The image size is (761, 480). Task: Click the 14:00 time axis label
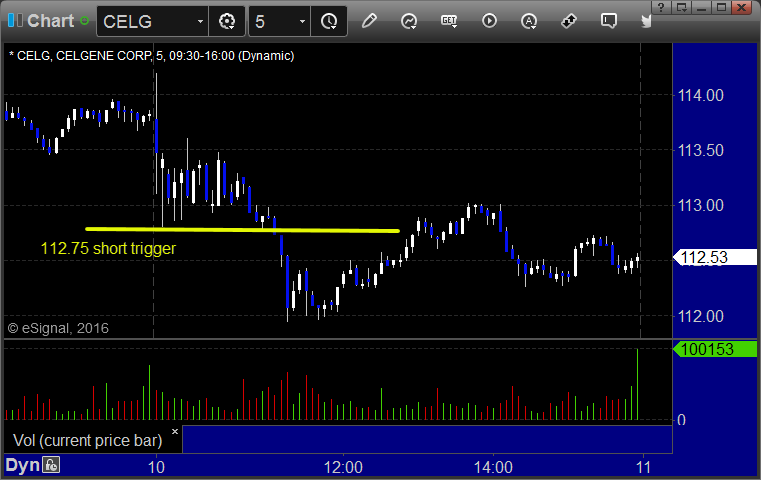click(493, 467)
